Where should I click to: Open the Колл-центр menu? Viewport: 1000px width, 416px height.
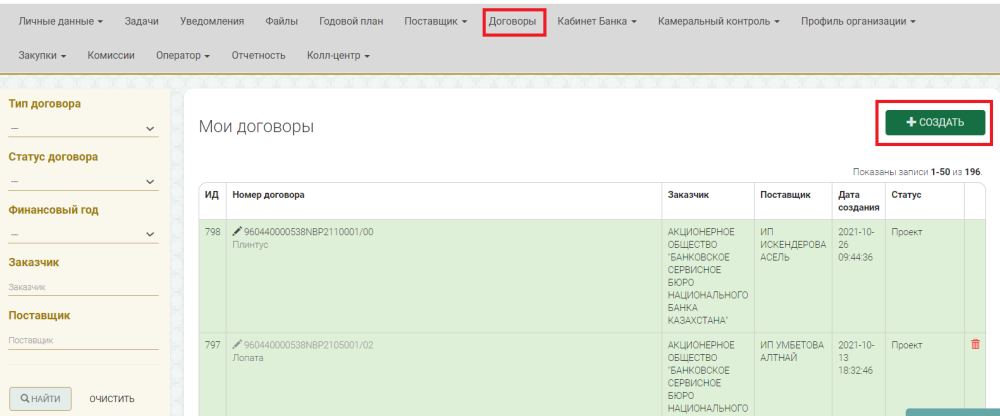coord(338,55)
